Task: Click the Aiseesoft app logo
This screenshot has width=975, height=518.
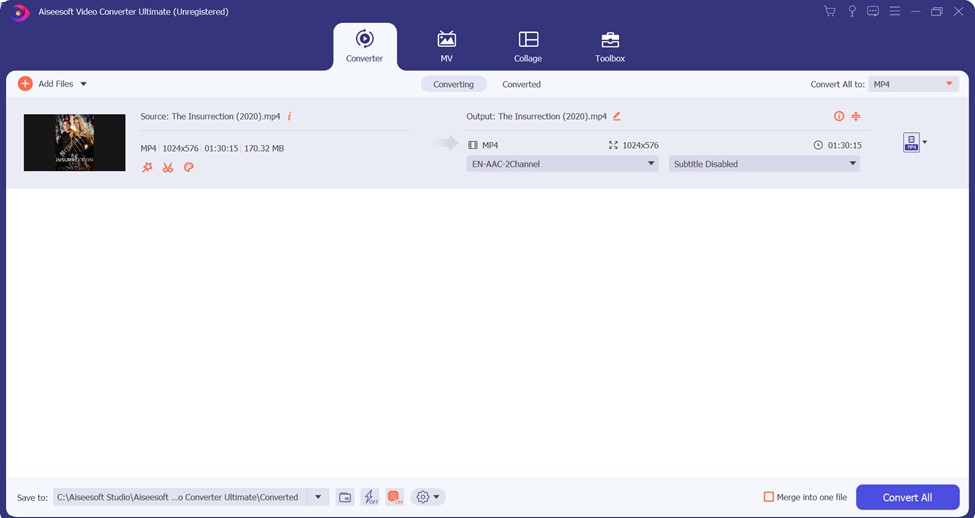Action: (20, 12)
